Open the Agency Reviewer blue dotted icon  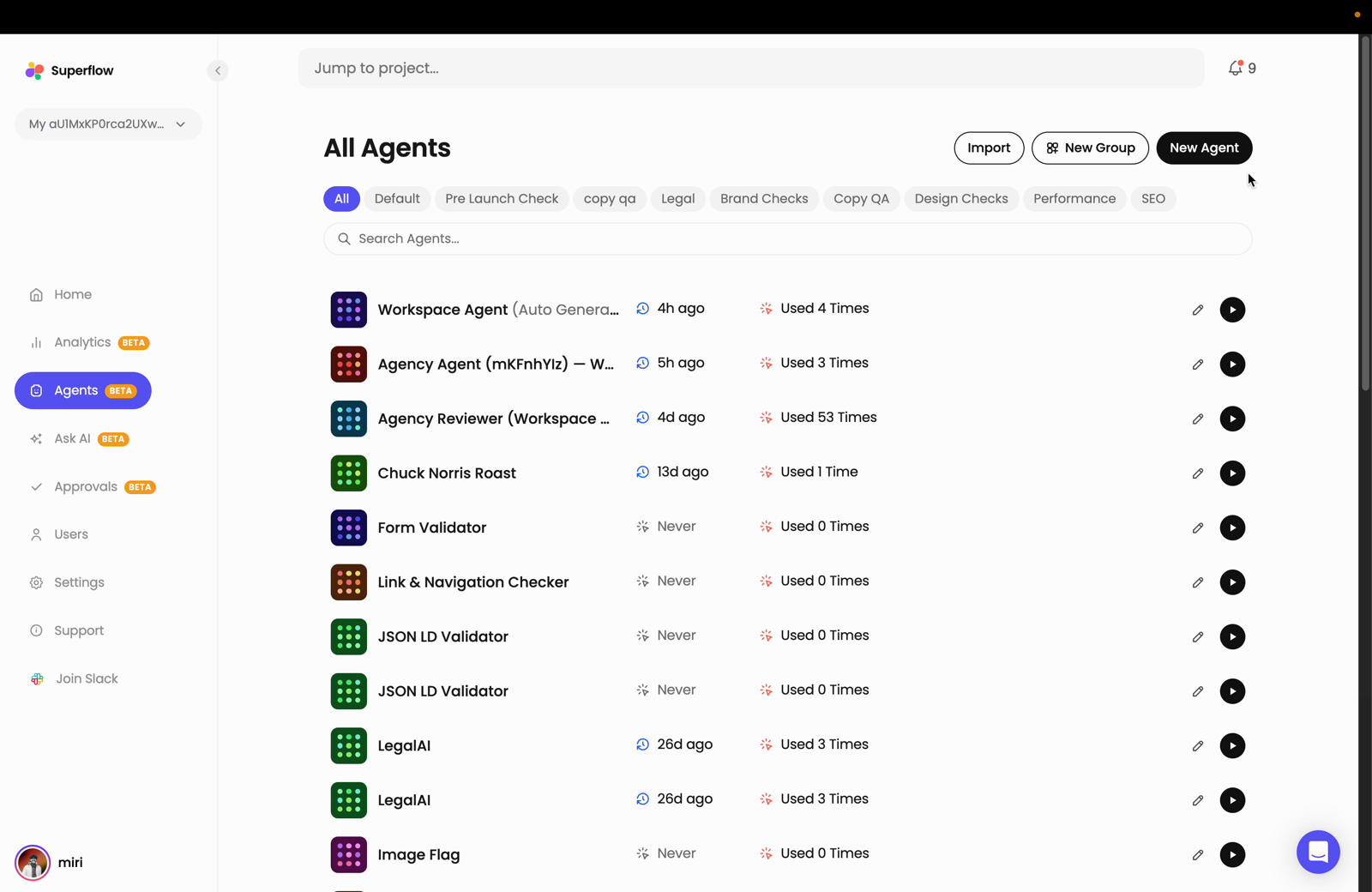[x=349, y=419]
